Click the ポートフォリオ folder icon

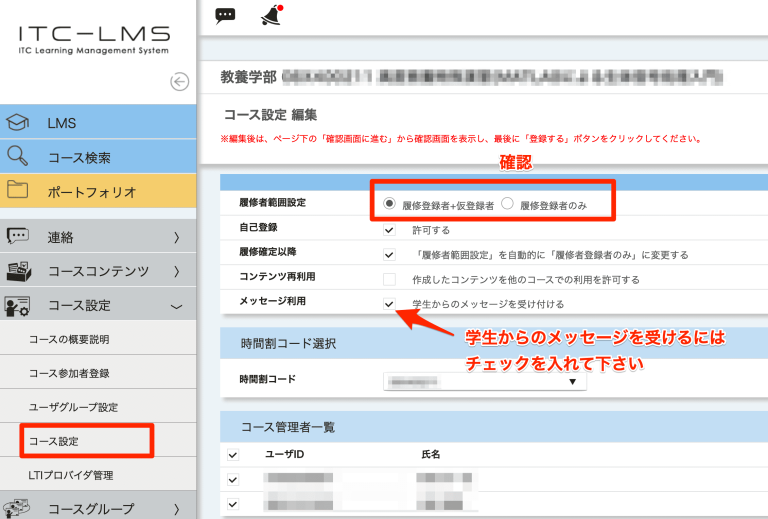(x=18, y=191)
